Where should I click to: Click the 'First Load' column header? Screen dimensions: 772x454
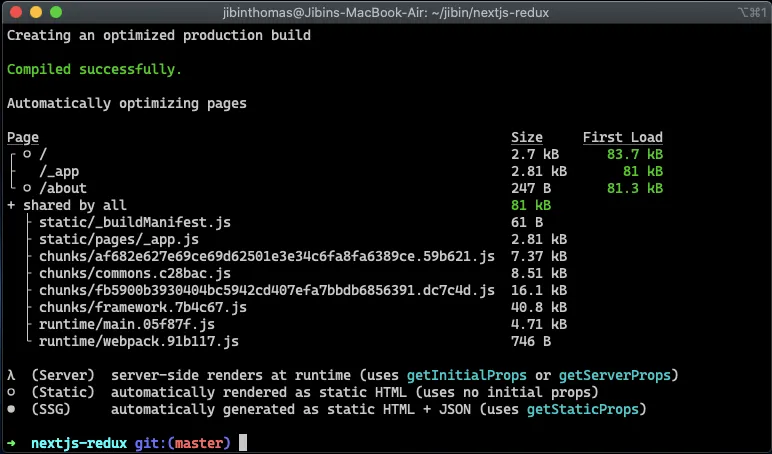pos(623,137)
